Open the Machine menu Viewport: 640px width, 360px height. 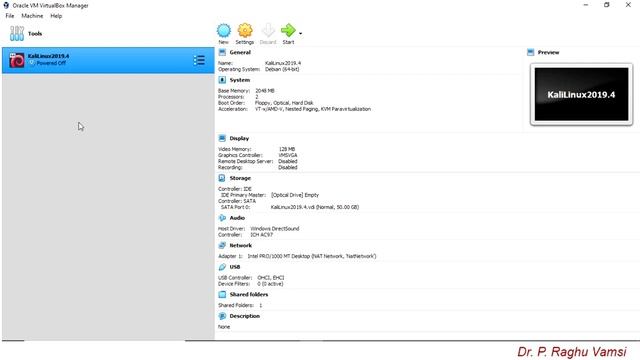pos(32,16)
